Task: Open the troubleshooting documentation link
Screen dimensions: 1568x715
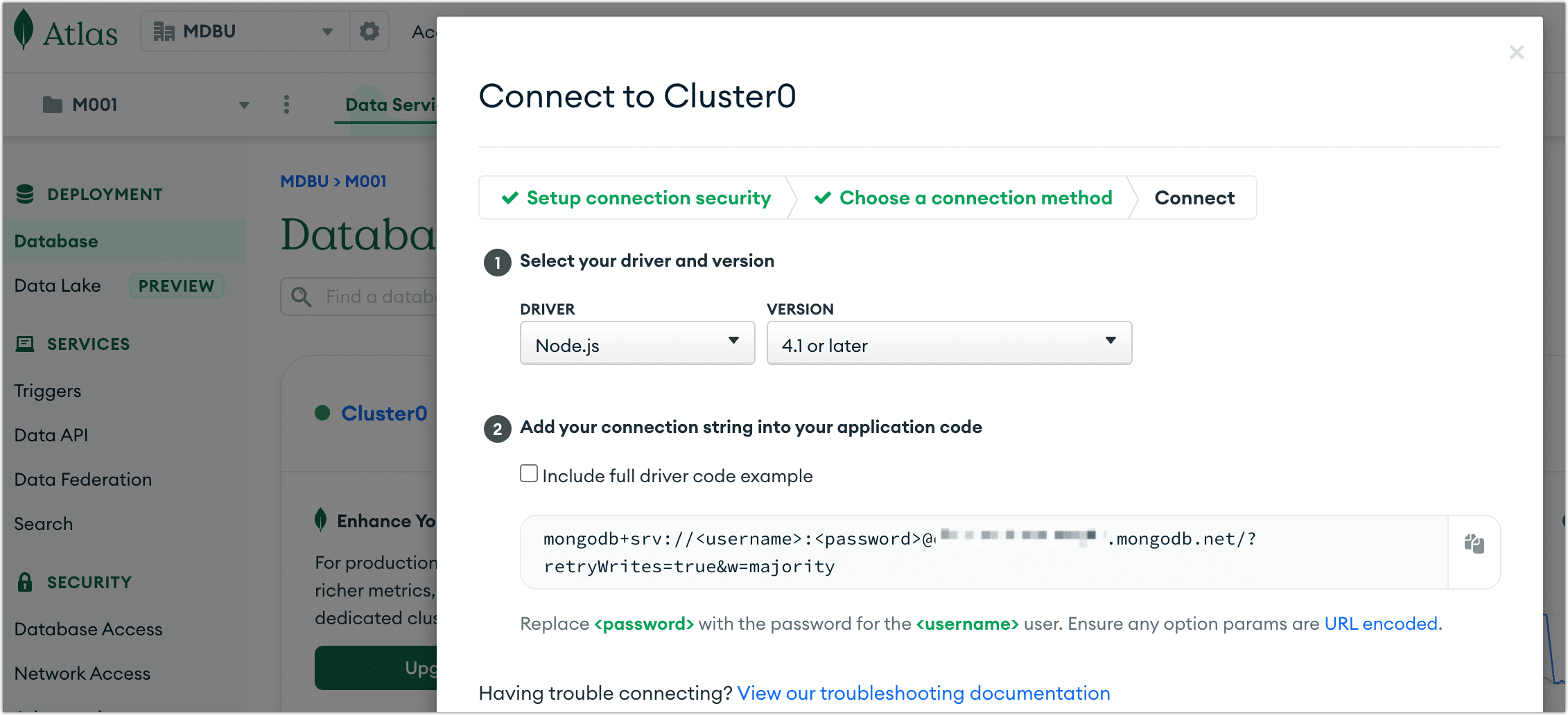Action: click(x=923, y=693)
